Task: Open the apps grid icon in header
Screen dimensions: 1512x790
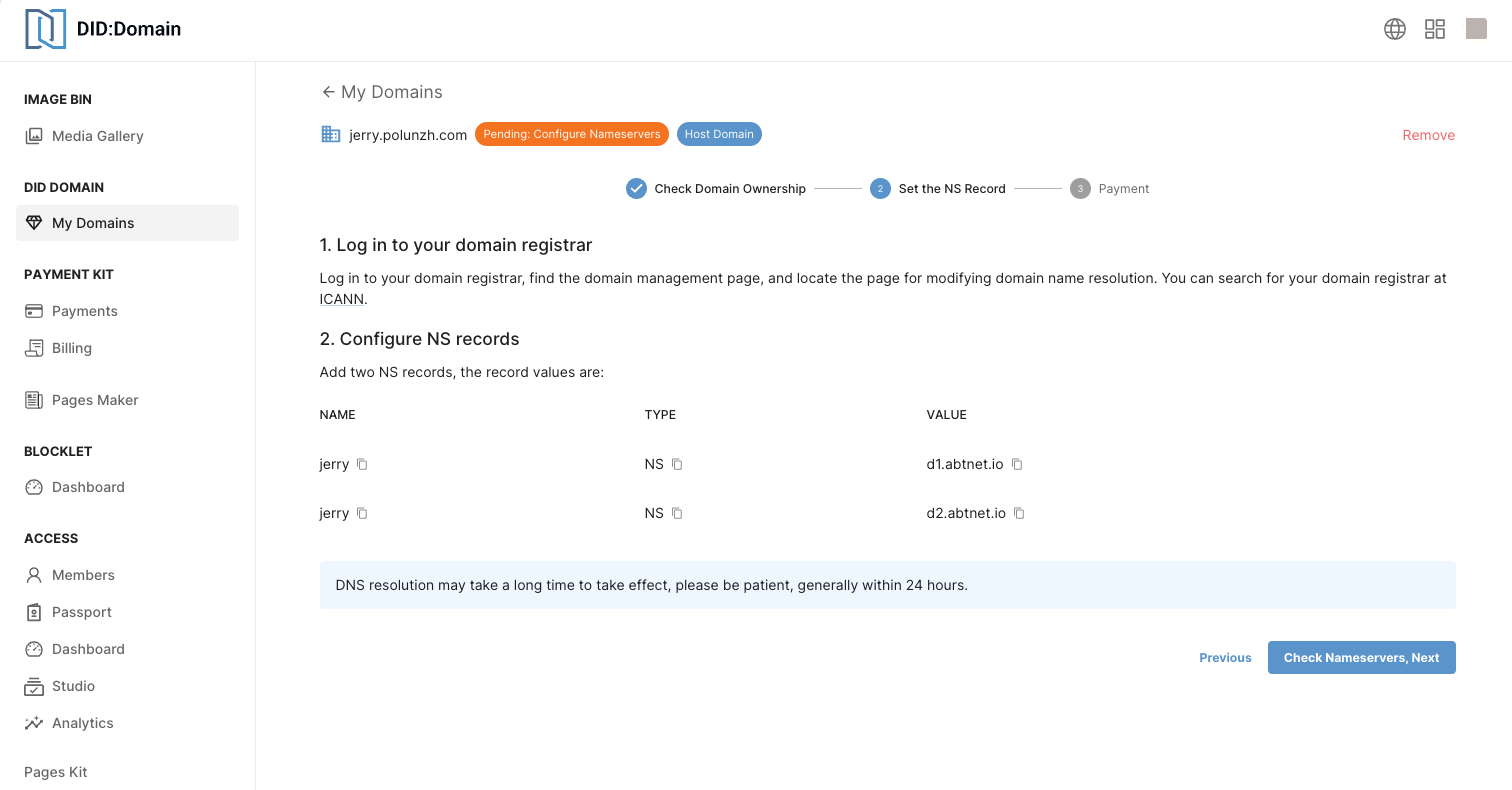Action: (1435, 29)
